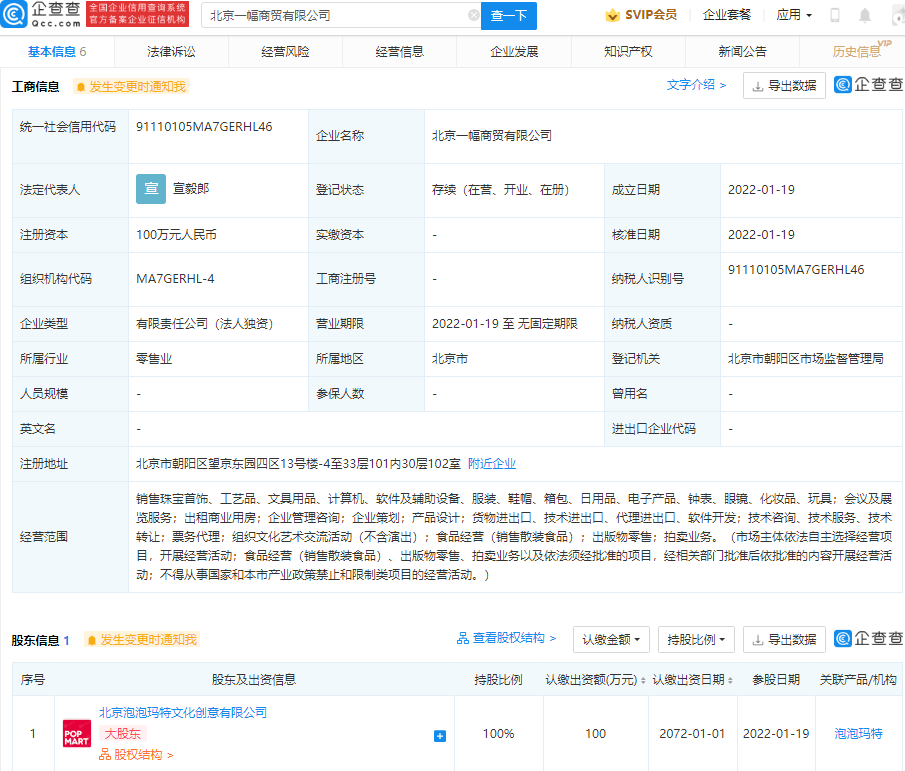Click the 泡泡玛特 product link
Image resolution: width=905 pixels, height=771 pixels.
pyautogui.click(x=861, y=733)
